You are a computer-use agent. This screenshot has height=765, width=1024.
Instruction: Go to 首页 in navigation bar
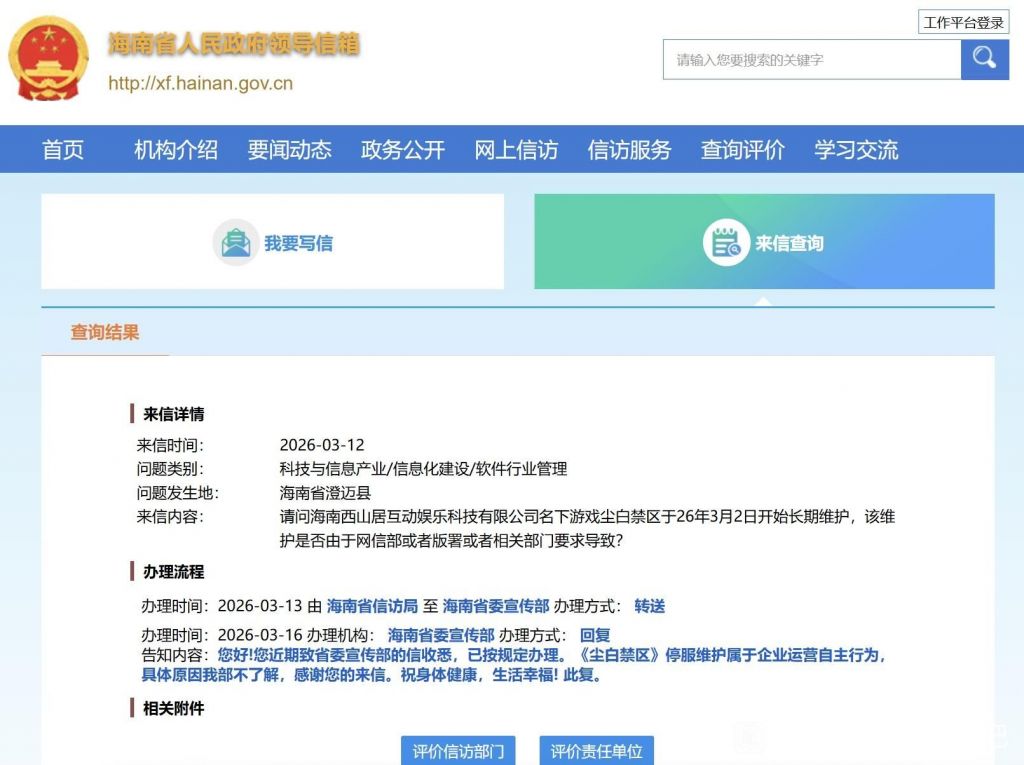[63, 150]
